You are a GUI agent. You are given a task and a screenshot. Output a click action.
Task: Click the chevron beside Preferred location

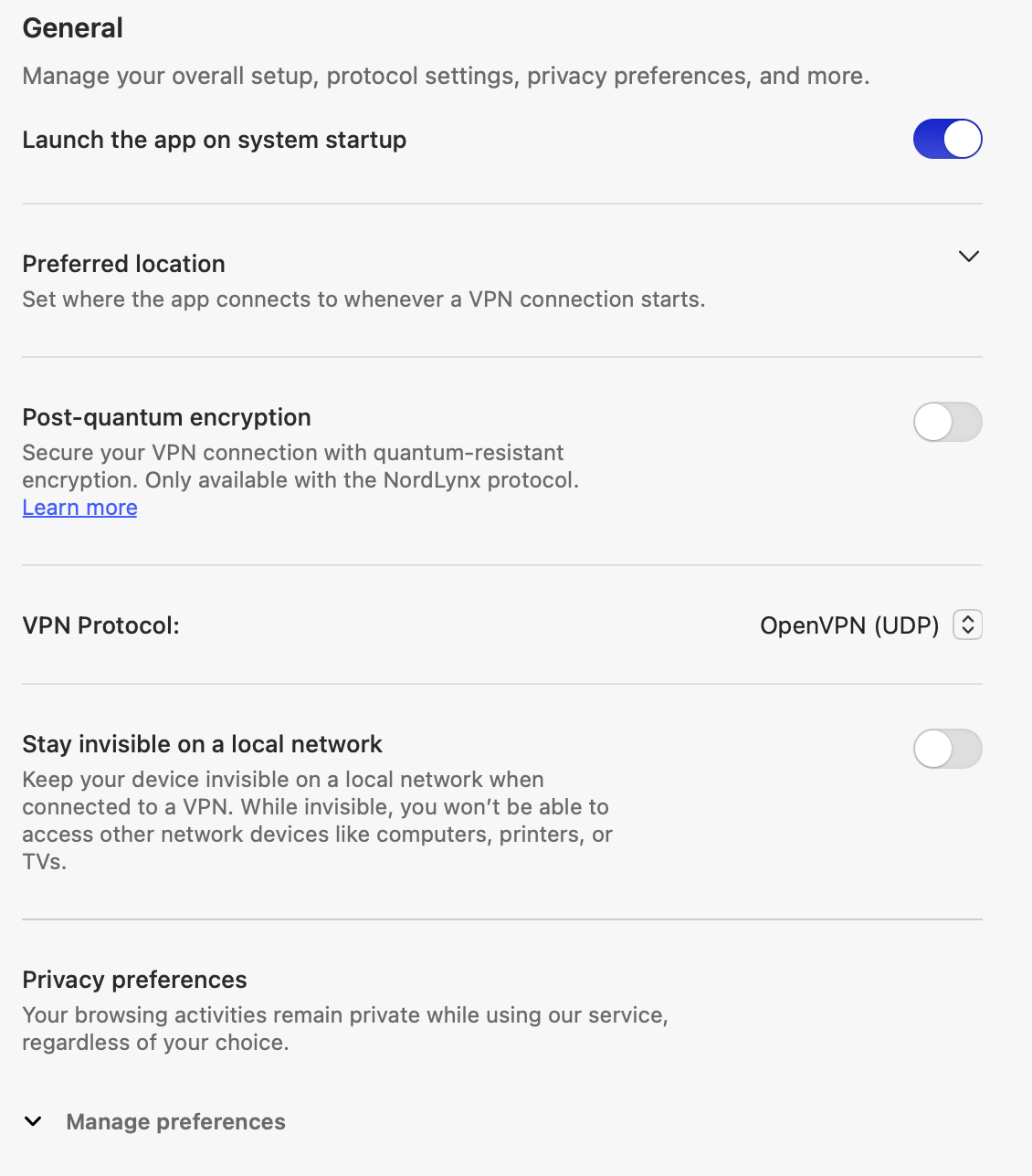point(969,257)
